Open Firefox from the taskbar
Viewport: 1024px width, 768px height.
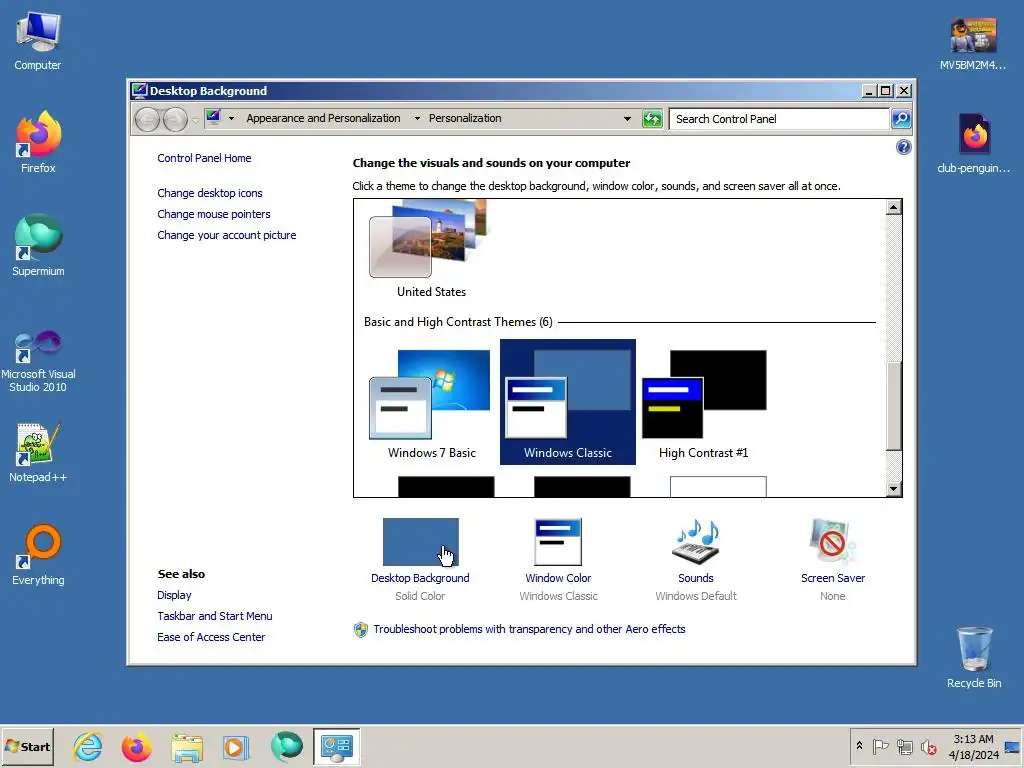[136, 746]
